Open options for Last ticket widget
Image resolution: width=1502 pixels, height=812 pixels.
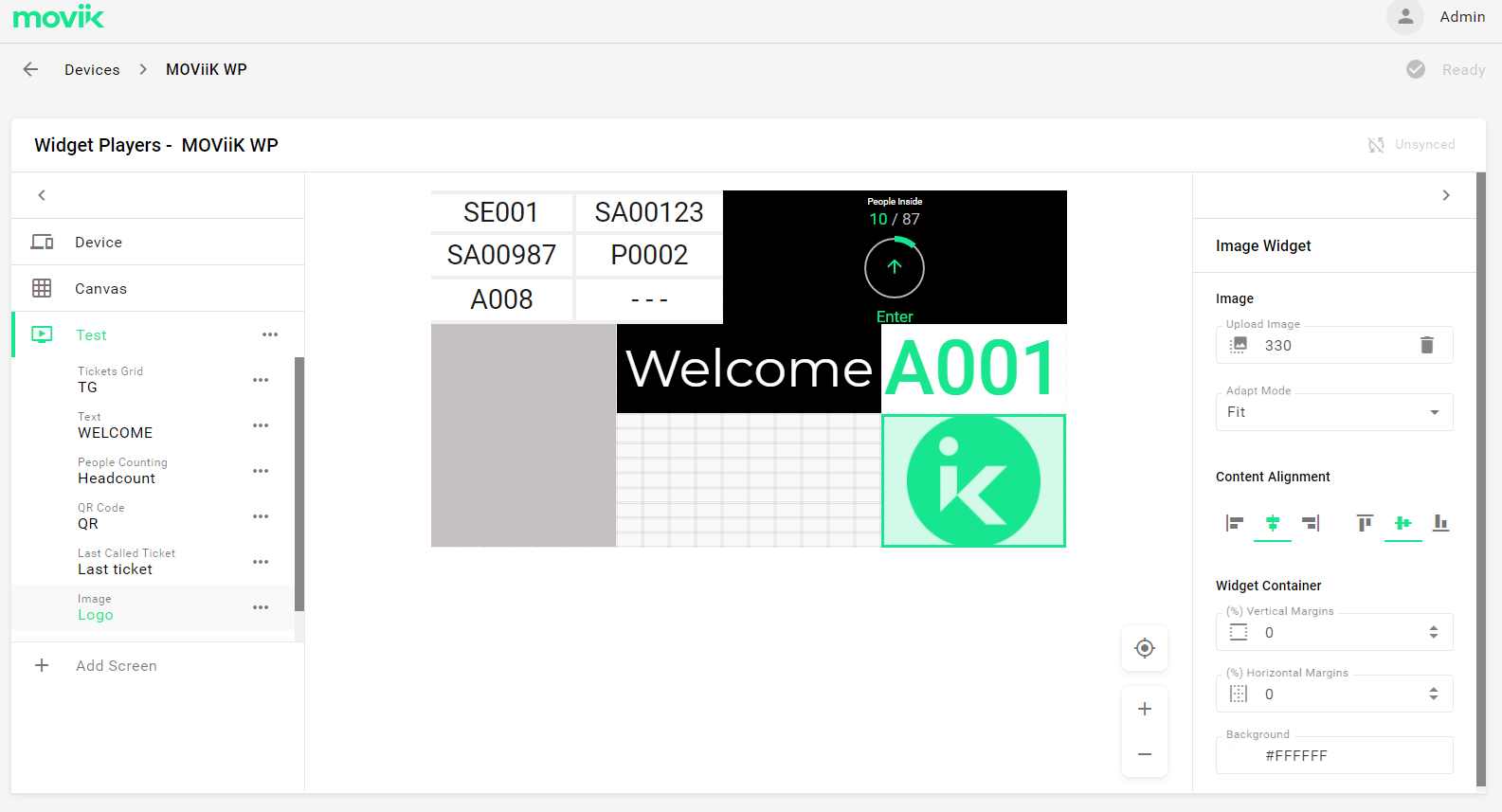click(261, 562)
